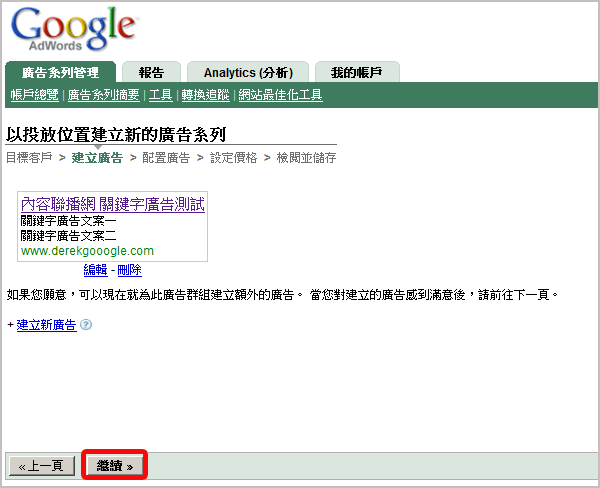Click the 編輯 link under ad

96,270
